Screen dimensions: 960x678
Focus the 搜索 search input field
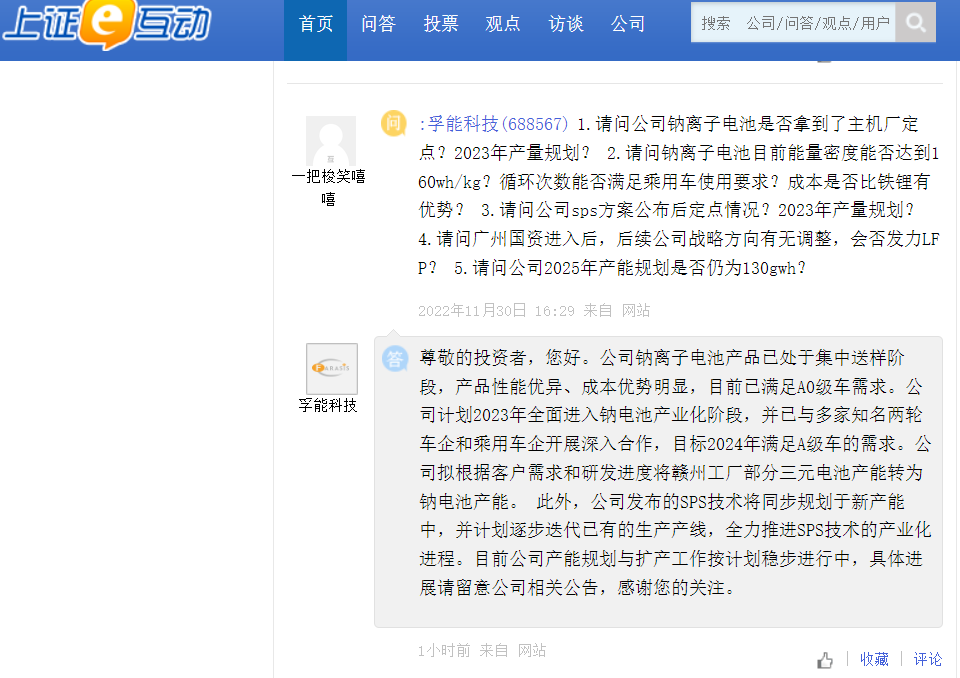tap(793, 22)
